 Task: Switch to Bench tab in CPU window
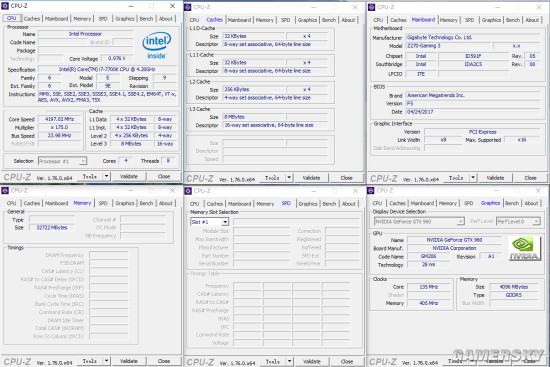(146, 19)
